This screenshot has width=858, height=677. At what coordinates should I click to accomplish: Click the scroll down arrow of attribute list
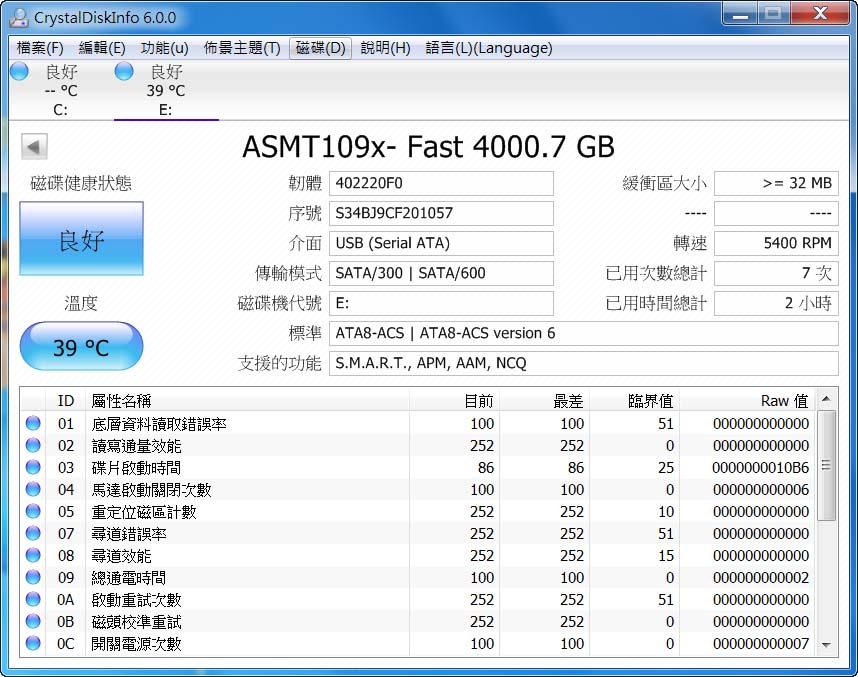(x=826, y=645)
